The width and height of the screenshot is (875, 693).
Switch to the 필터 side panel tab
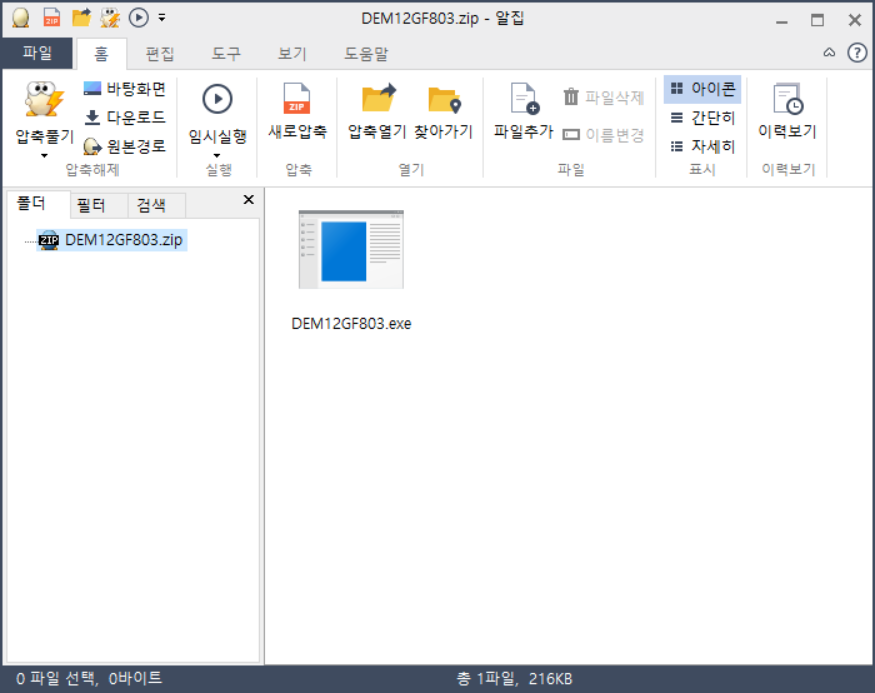[x=98, y=205]
